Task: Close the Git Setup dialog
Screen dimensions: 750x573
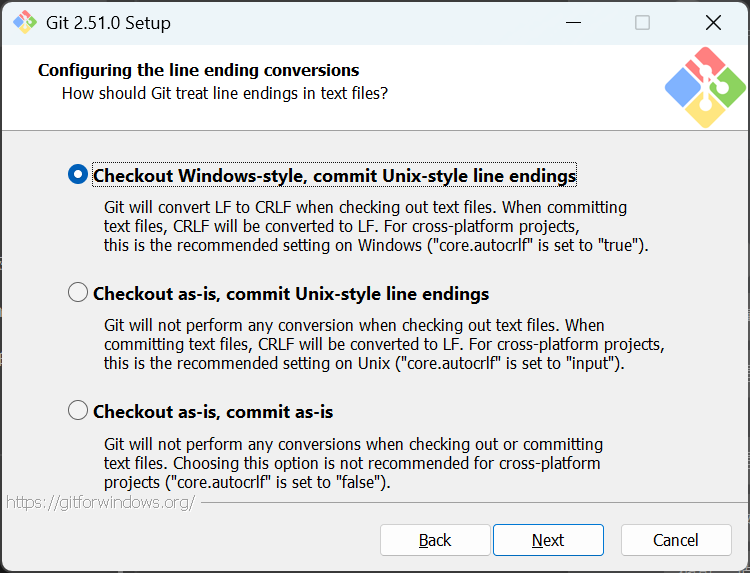Action: click(713, 22)
